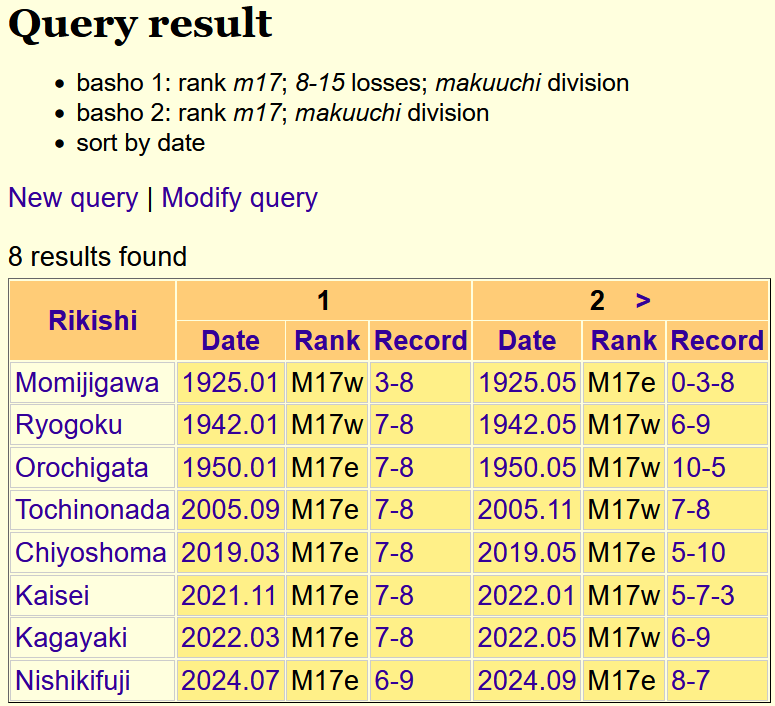Open Nishikifuji rikishi profile
The width and height of the screenshot is (775, 706).
(x=73, y=680)
